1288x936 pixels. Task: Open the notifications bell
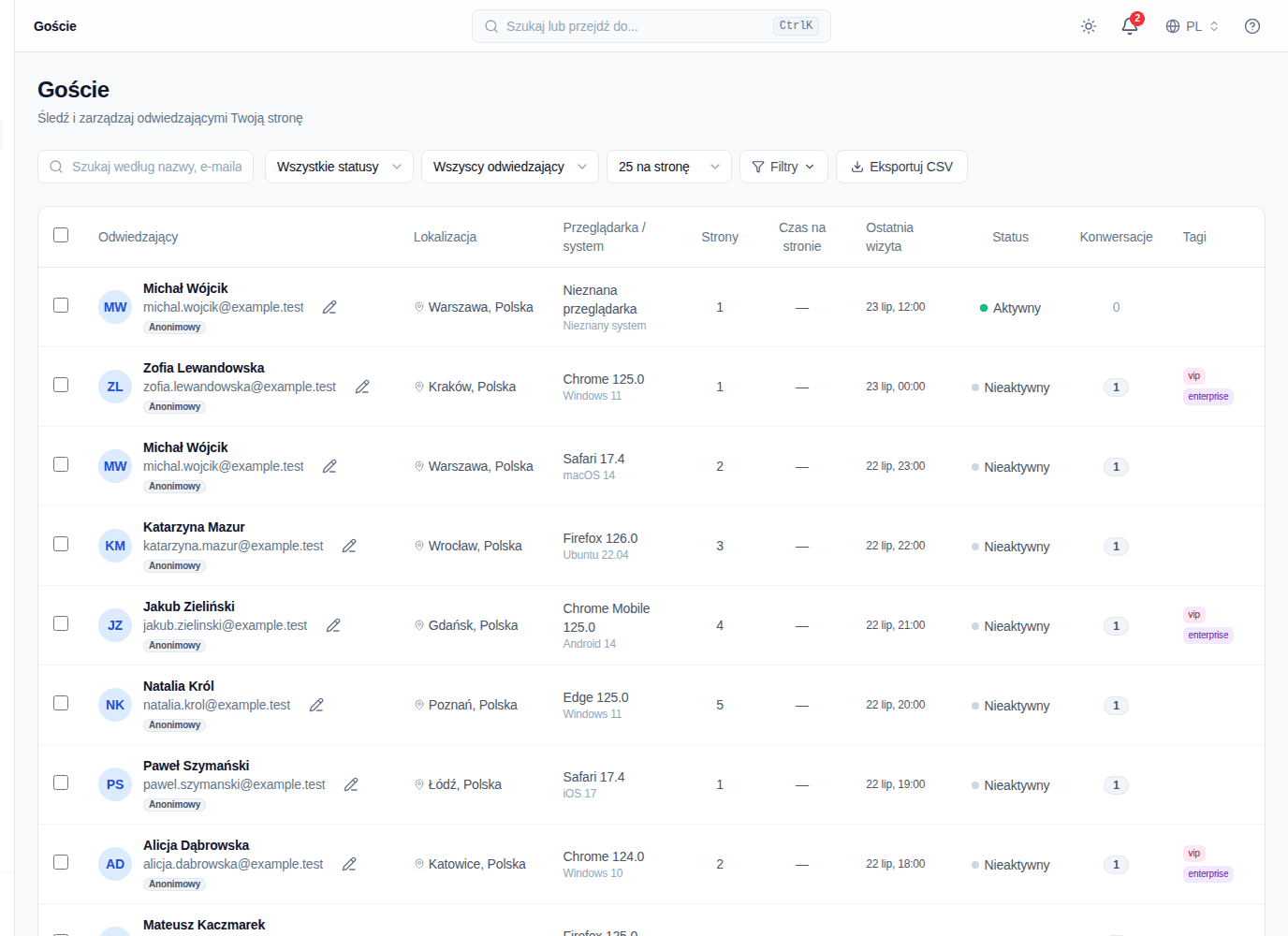[1130, 26]
